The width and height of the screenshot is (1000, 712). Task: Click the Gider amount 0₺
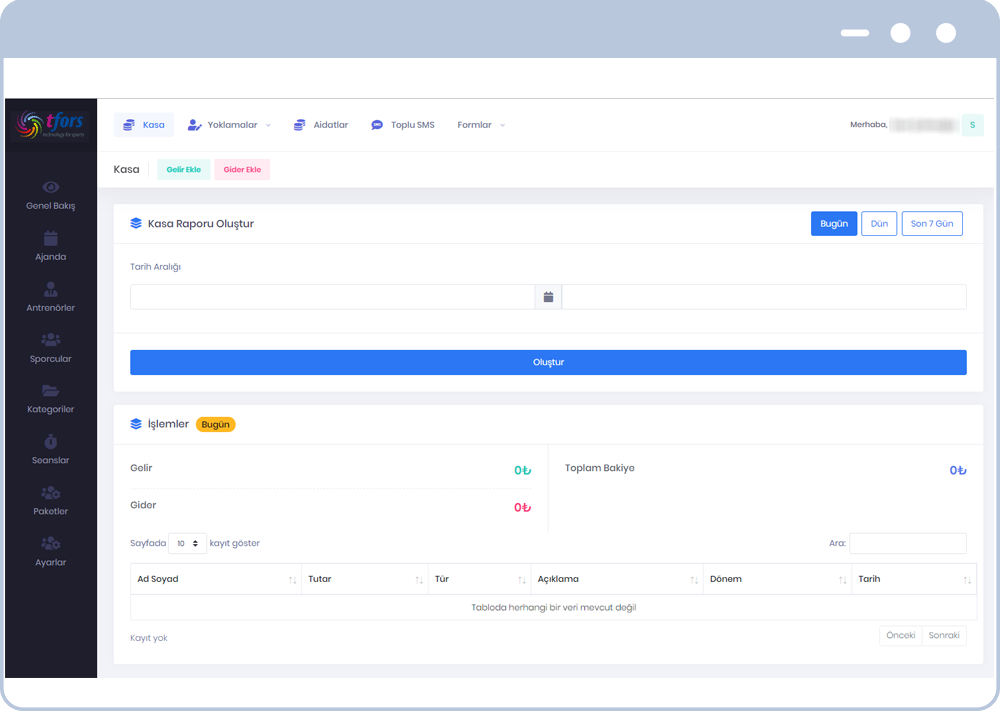[x=522, y=508]
